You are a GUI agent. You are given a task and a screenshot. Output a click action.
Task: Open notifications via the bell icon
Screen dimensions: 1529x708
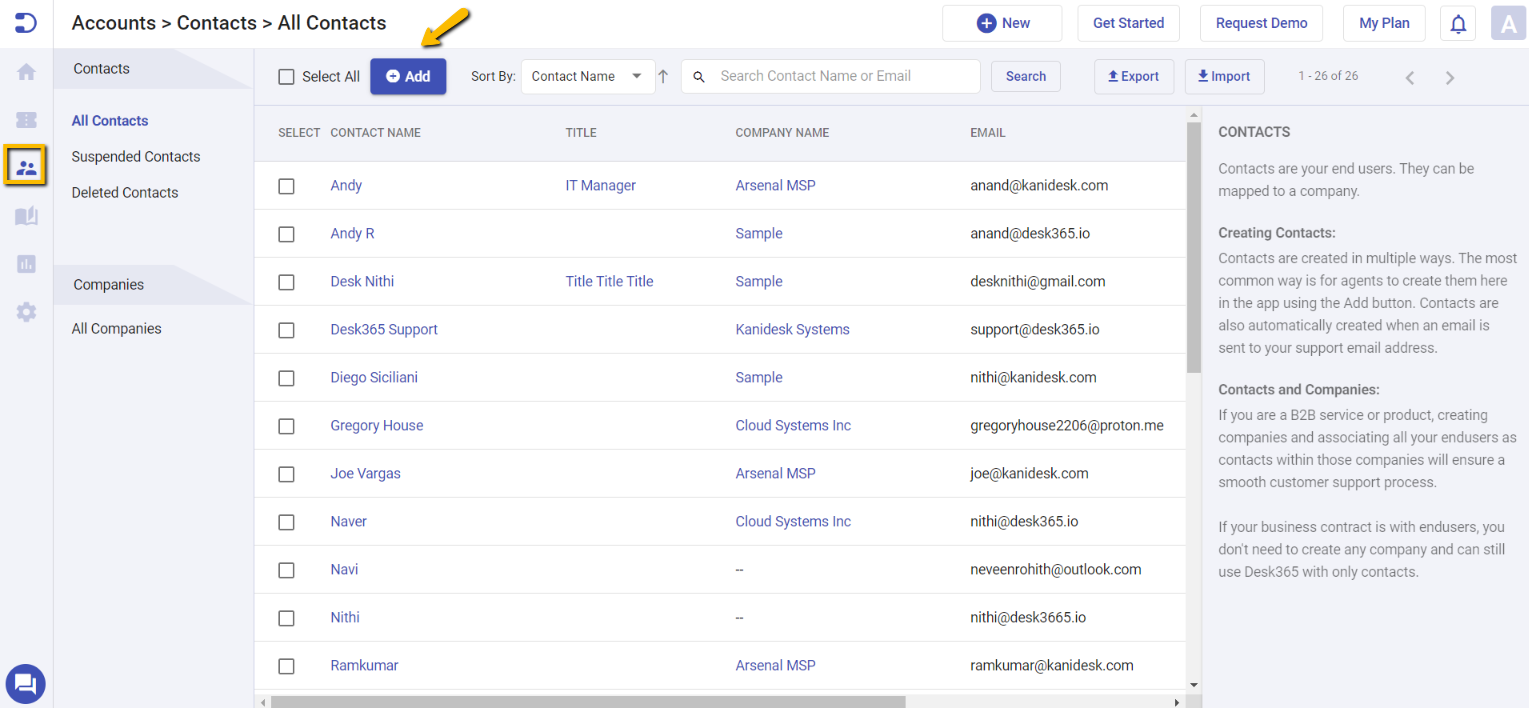click(1457, 22)
